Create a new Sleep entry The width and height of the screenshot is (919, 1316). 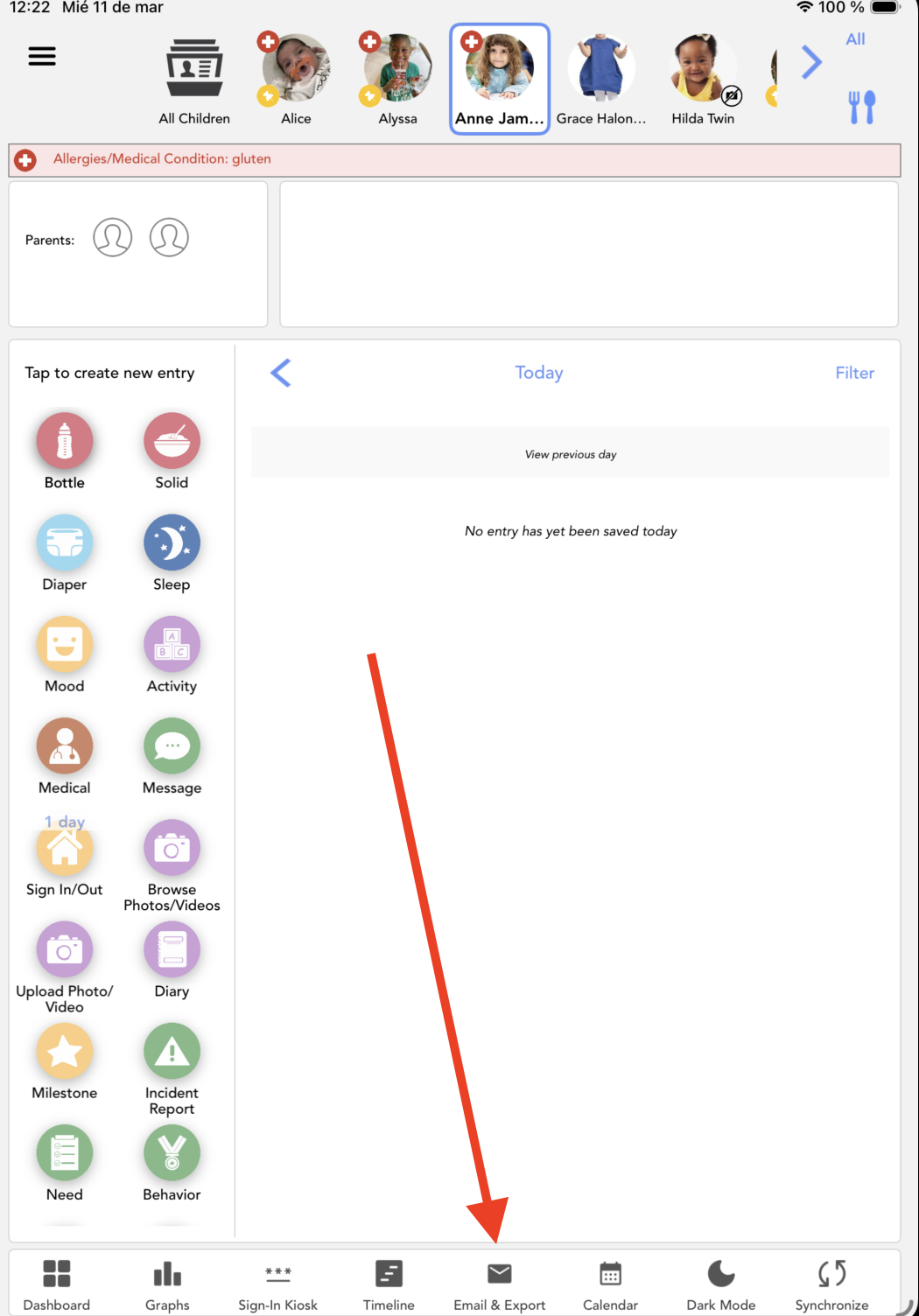tap(172, 542)
